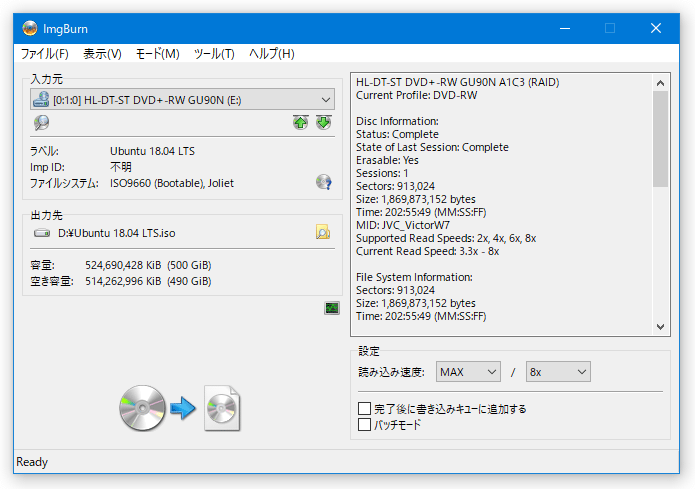Open the ツール(T) menu
695x489 pixels.
pos(214,54)
